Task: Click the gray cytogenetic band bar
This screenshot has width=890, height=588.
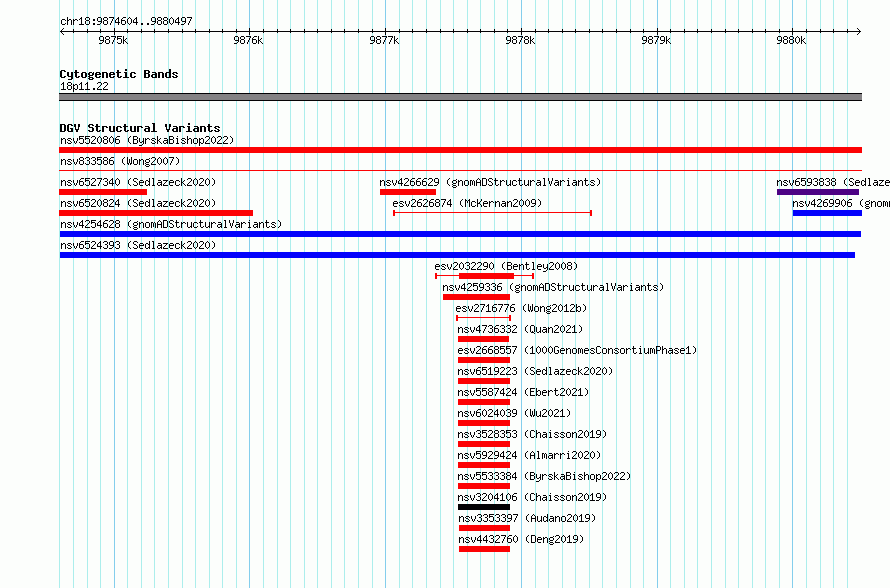Action: click(460, 97)
